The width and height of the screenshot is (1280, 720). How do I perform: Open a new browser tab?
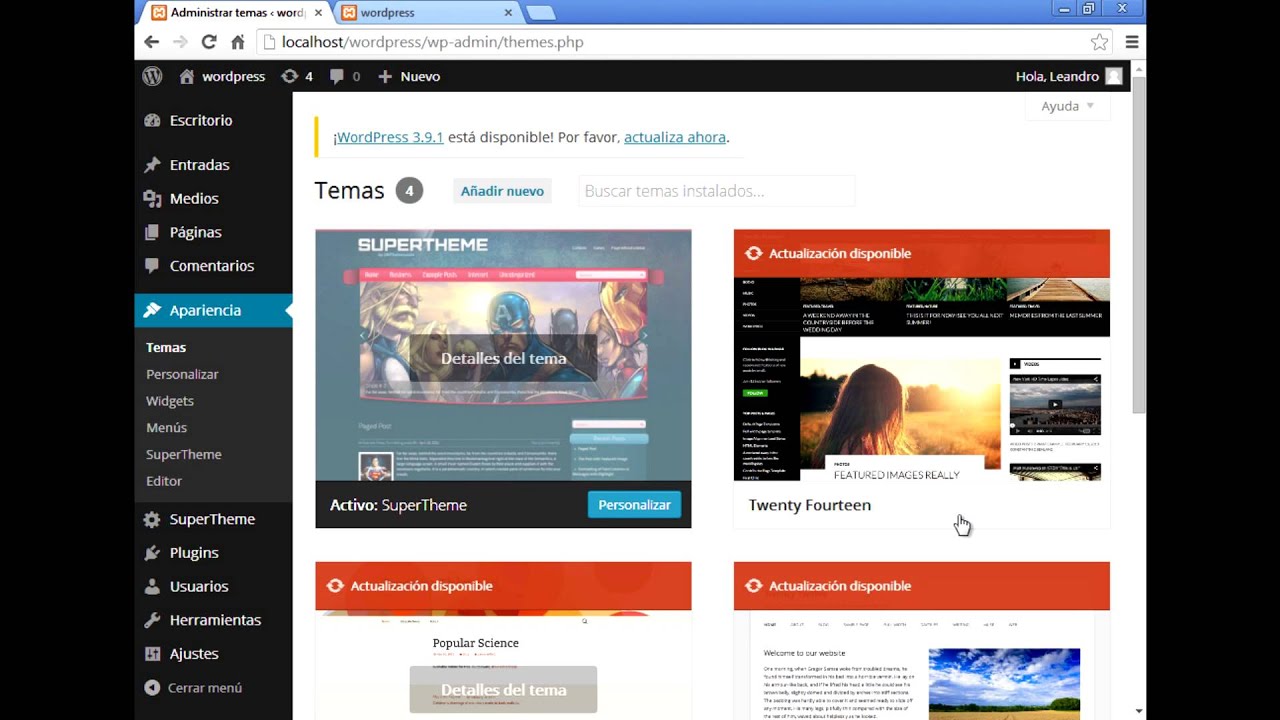540,13
